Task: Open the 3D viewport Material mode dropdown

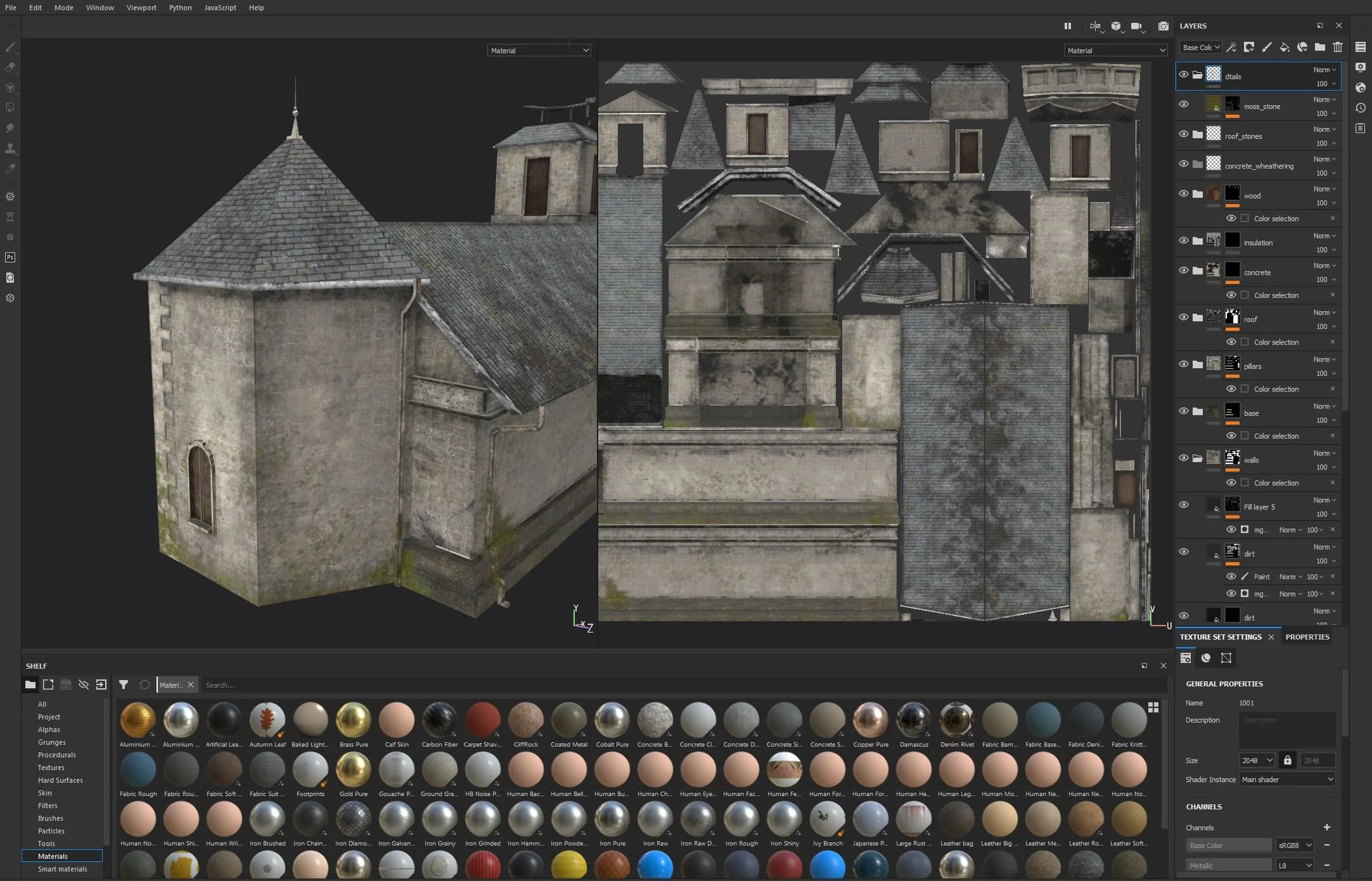Action: tap(539, 50)
